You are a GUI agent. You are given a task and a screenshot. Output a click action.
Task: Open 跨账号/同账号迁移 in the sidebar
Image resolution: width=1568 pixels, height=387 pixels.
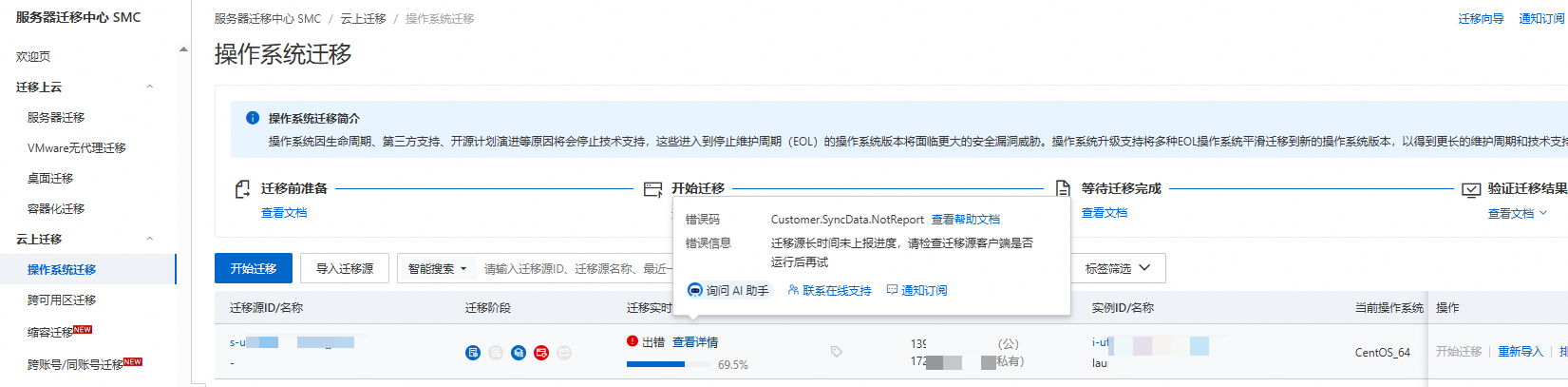point(75,364)
